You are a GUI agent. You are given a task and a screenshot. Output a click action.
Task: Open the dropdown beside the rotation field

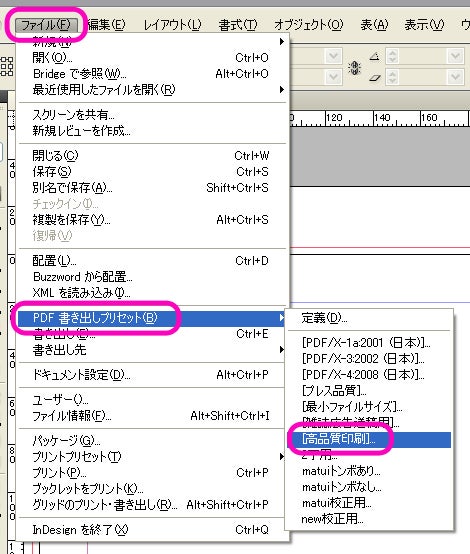pyautogui.click(x=455, y=56)
